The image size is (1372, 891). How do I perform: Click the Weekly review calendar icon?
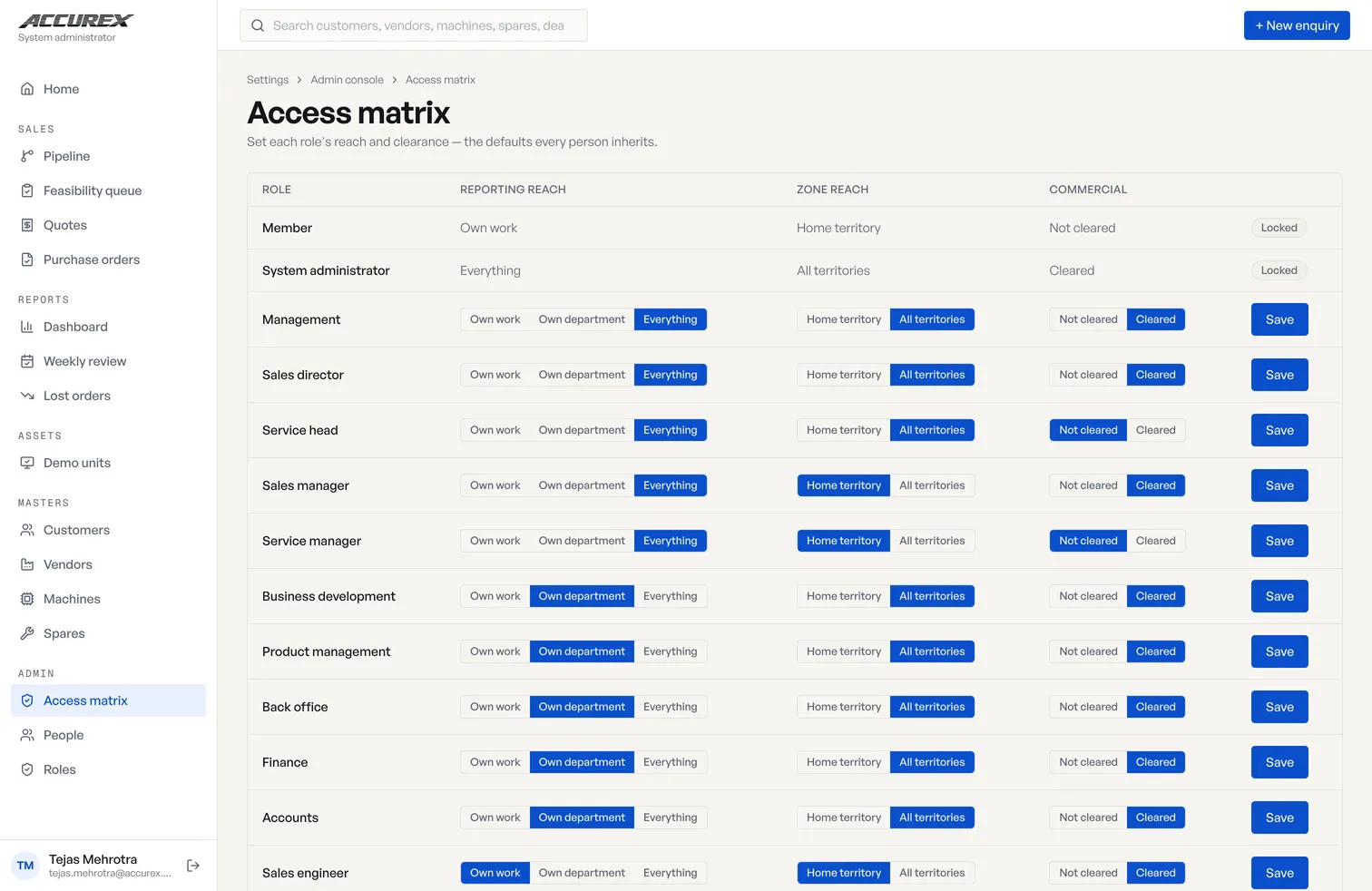tap(27, 361)
